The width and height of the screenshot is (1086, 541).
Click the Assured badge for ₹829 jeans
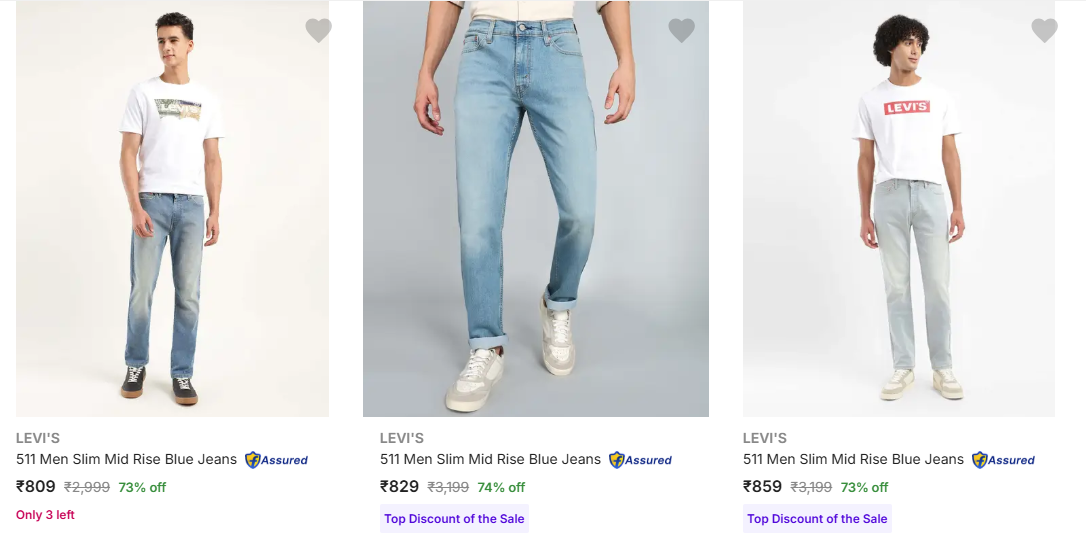pyautogui.click(x=641, y=460)
